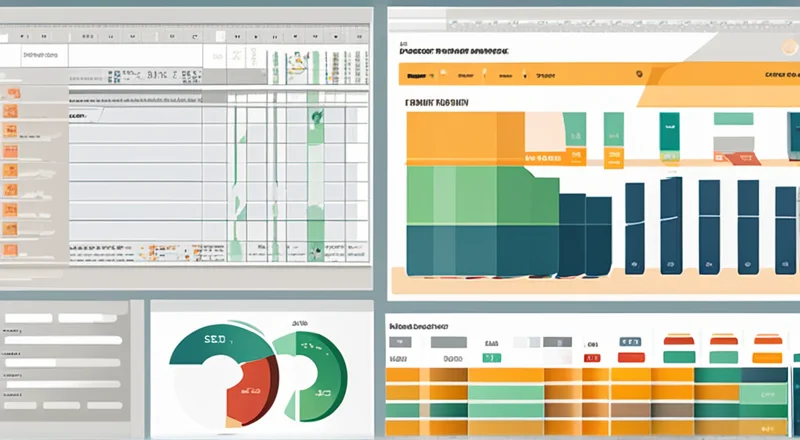The image size is (800, 440).
Task: Click the topmost orange icon in spreadsheet sidebar
Action: (12, 91)
